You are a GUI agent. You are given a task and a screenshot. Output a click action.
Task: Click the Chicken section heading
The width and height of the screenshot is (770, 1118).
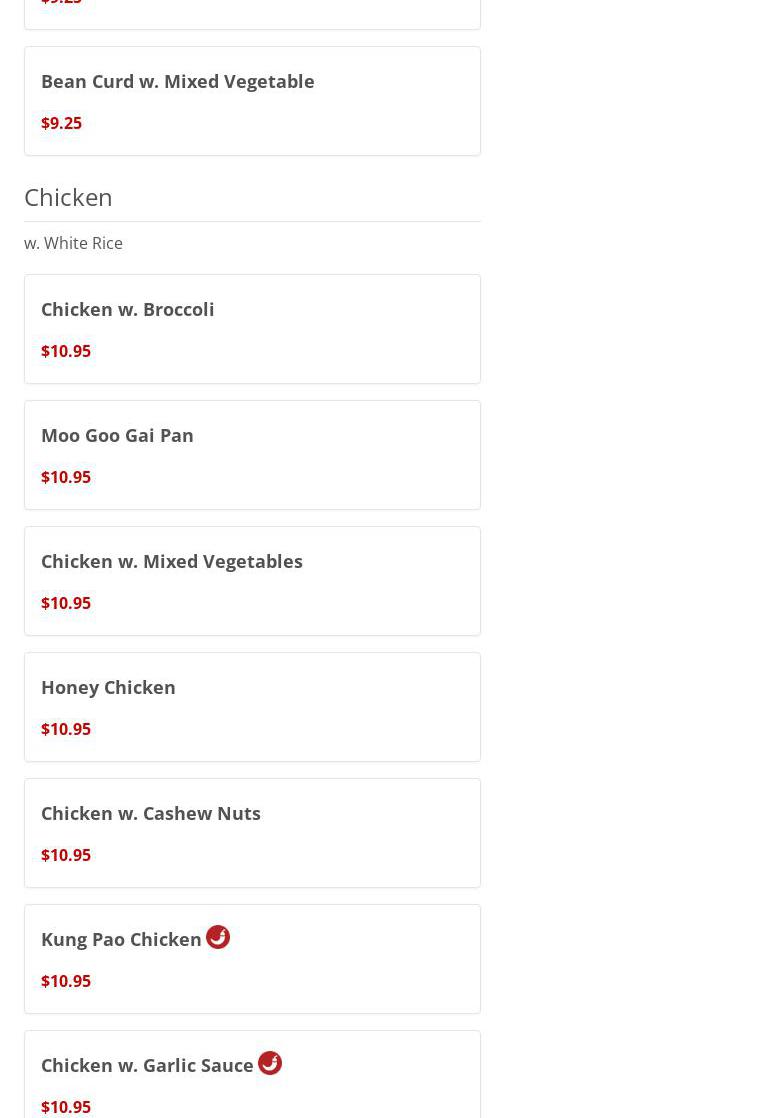pos(68,197)
